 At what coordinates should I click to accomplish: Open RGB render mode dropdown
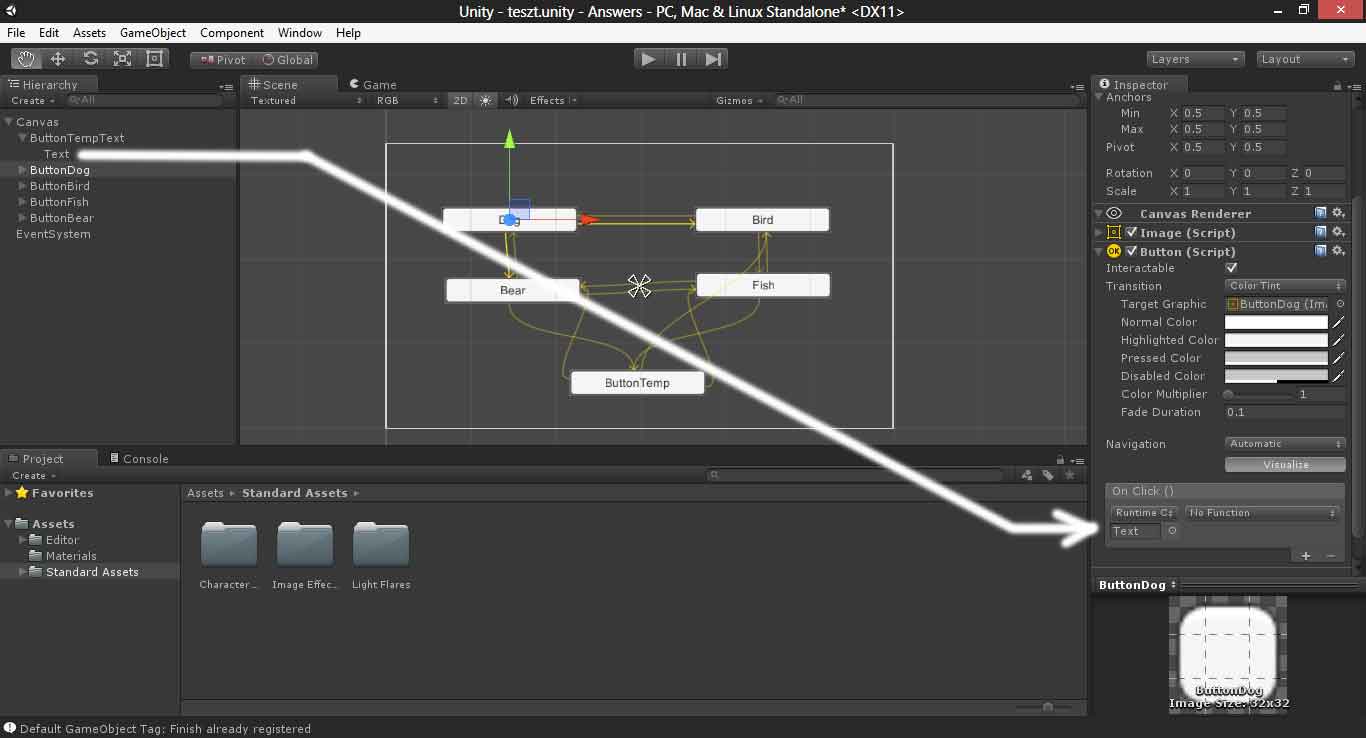coord(406,100)
